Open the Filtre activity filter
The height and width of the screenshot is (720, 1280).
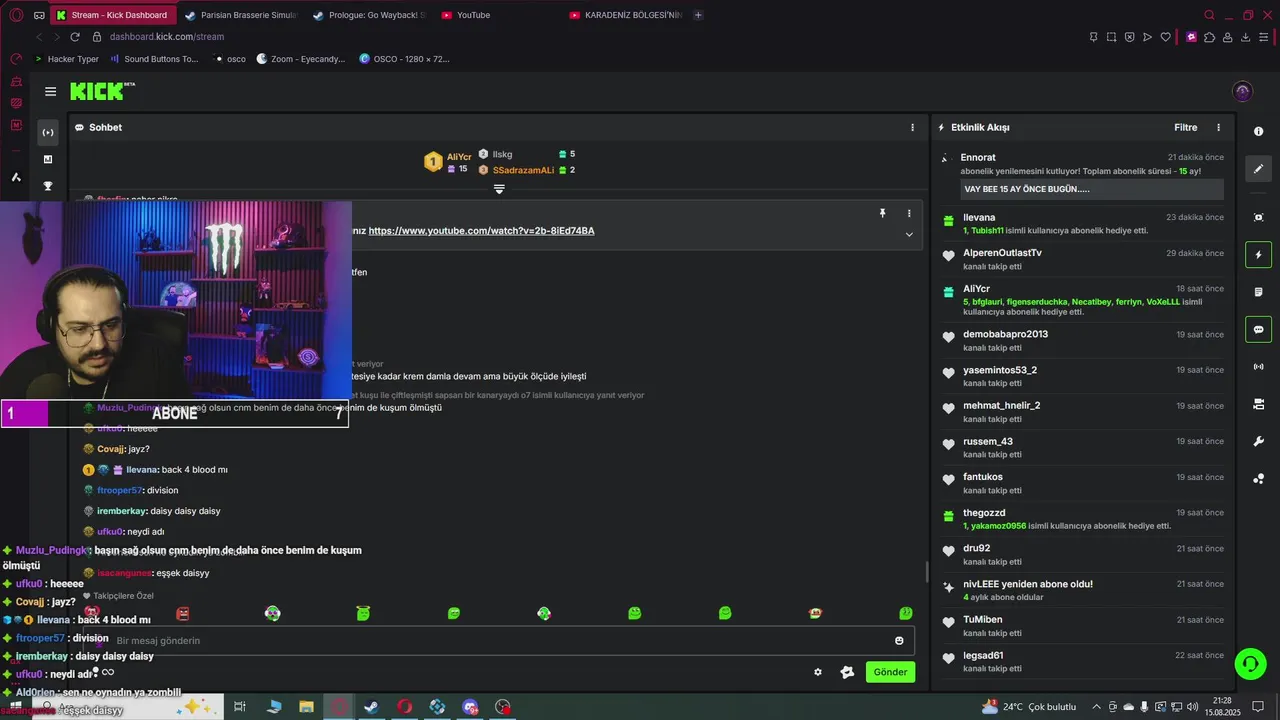tap(1185, 127)
